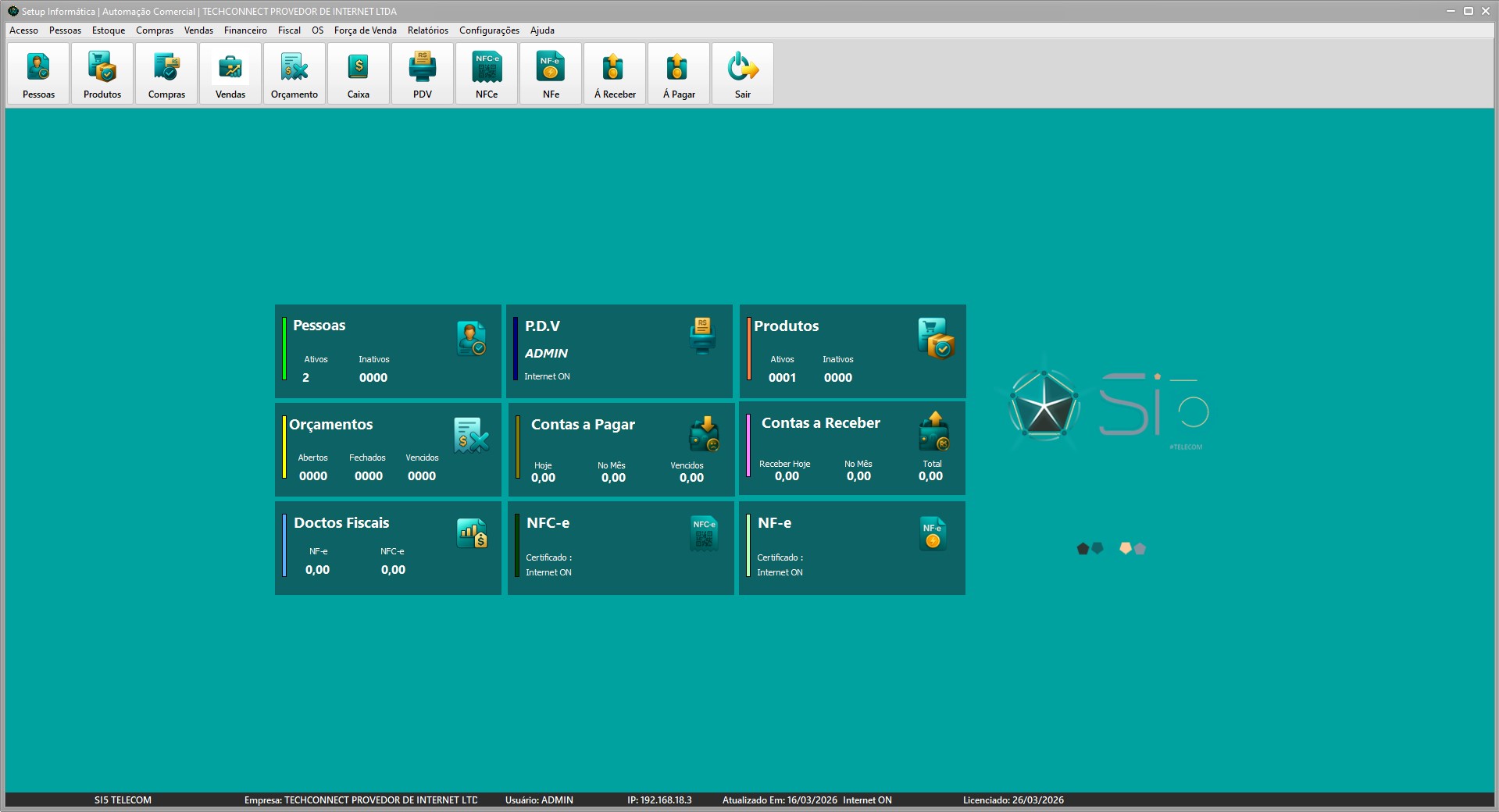Open the Estoque menu
Screen dimensions: 1499x812
point(109,30)
